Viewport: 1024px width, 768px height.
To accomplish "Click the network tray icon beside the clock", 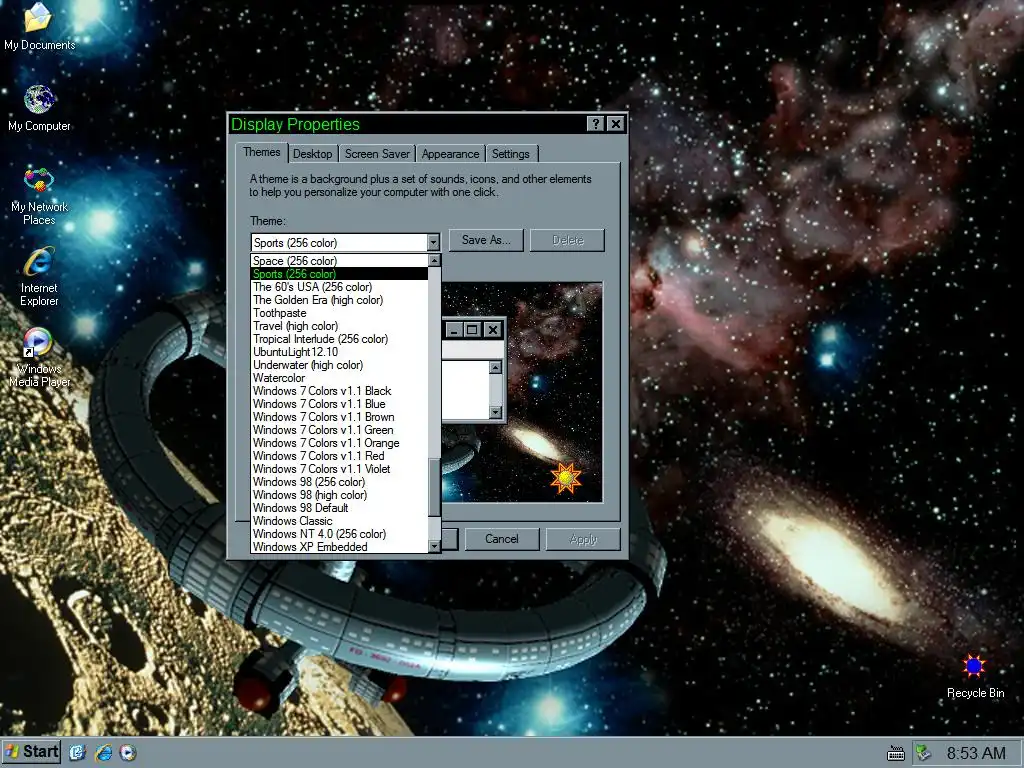I will [923, 753].
